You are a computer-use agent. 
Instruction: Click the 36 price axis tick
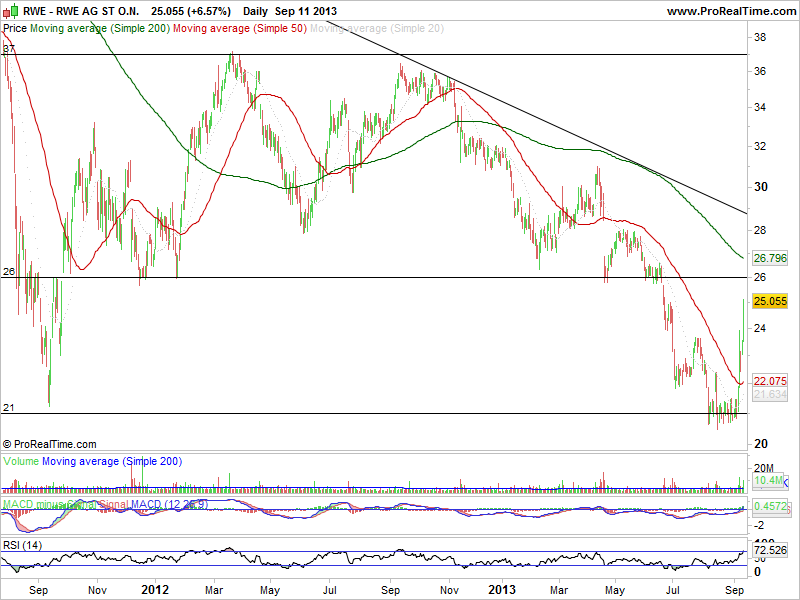pos(760,71)
